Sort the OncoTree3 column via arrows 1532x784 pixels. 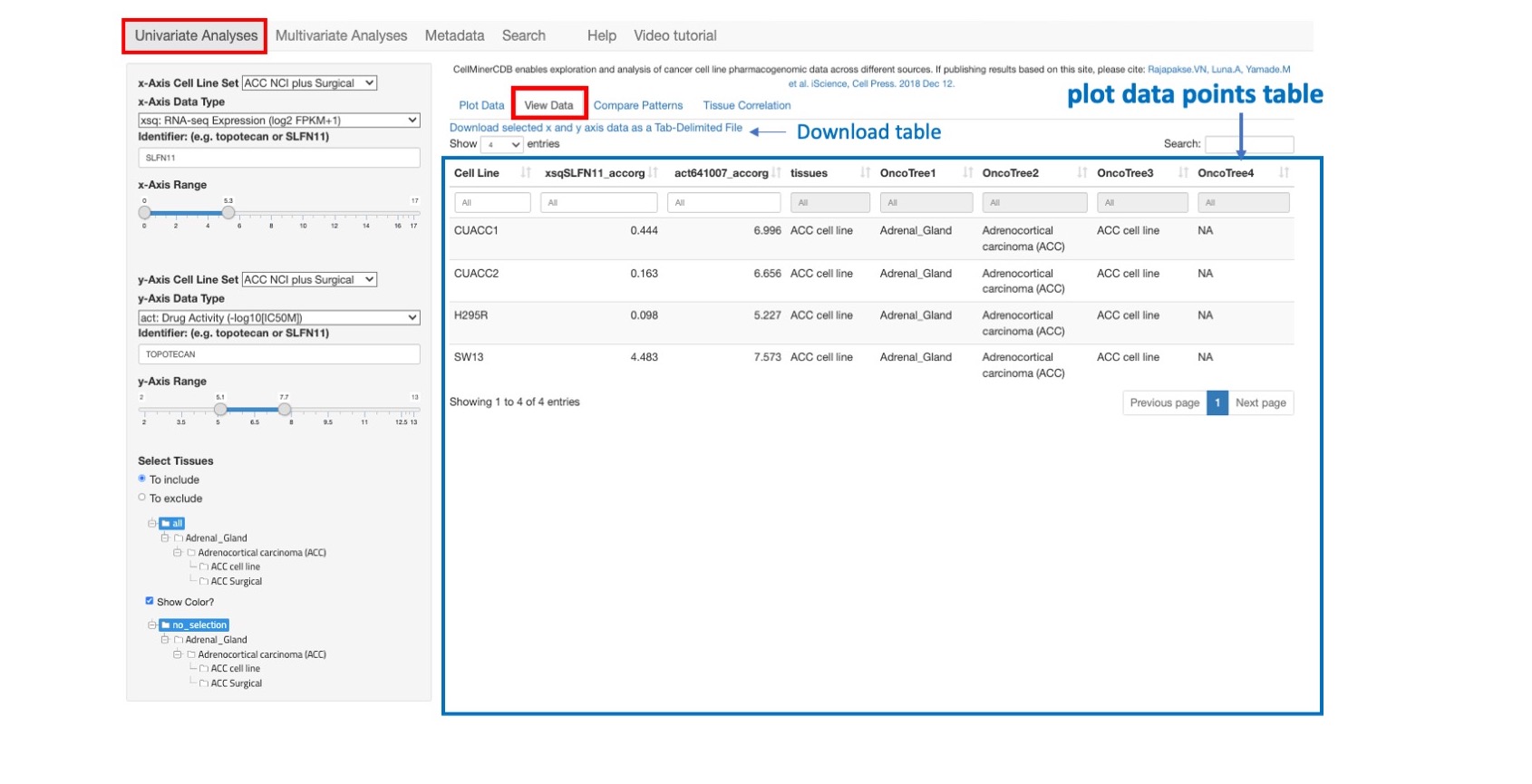(x=1182, y=173)
